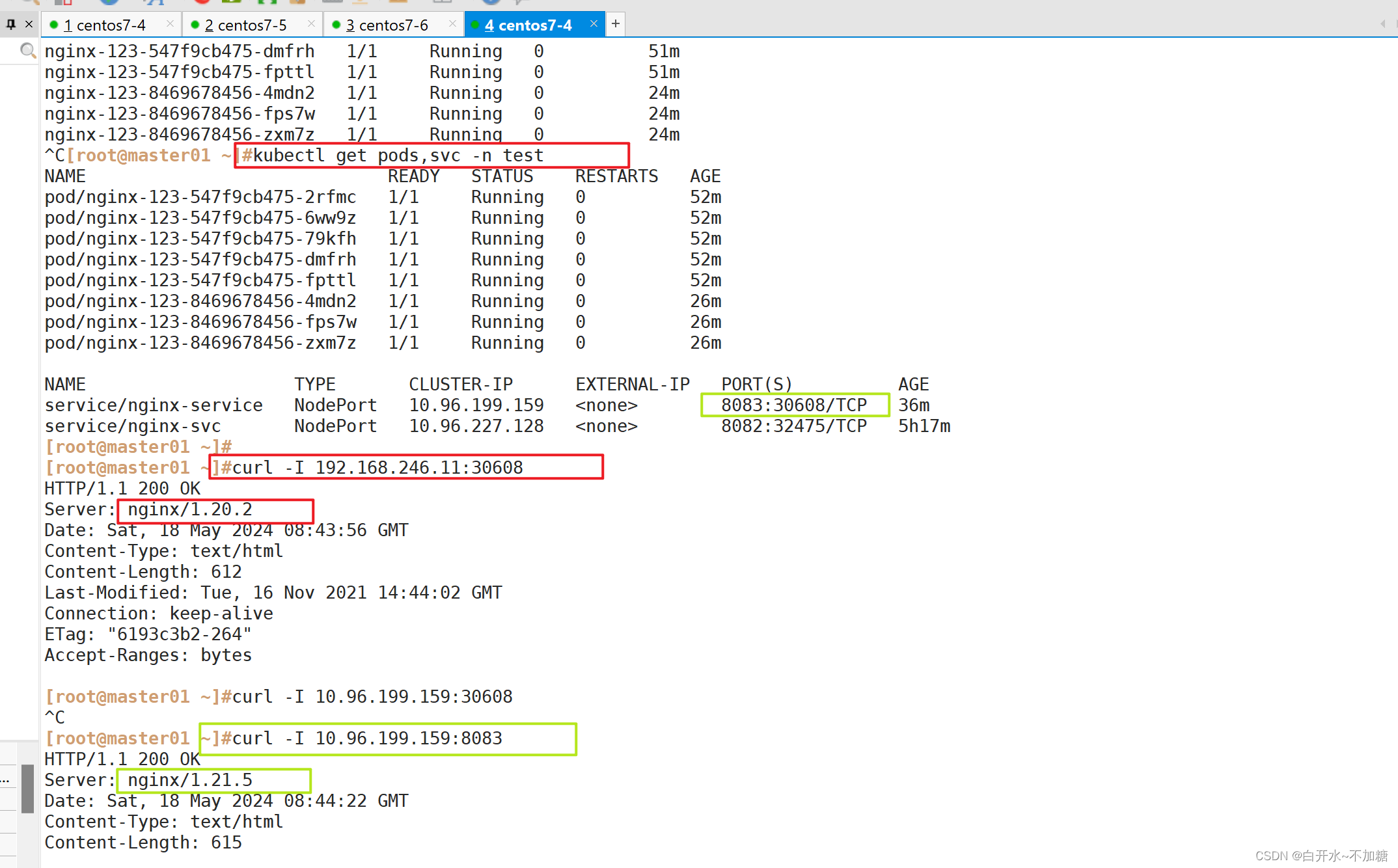Click the 'kubectl get pods,svc -n test' command
The width and height of the screenshot is (1398, 868).
coord(398,156)
